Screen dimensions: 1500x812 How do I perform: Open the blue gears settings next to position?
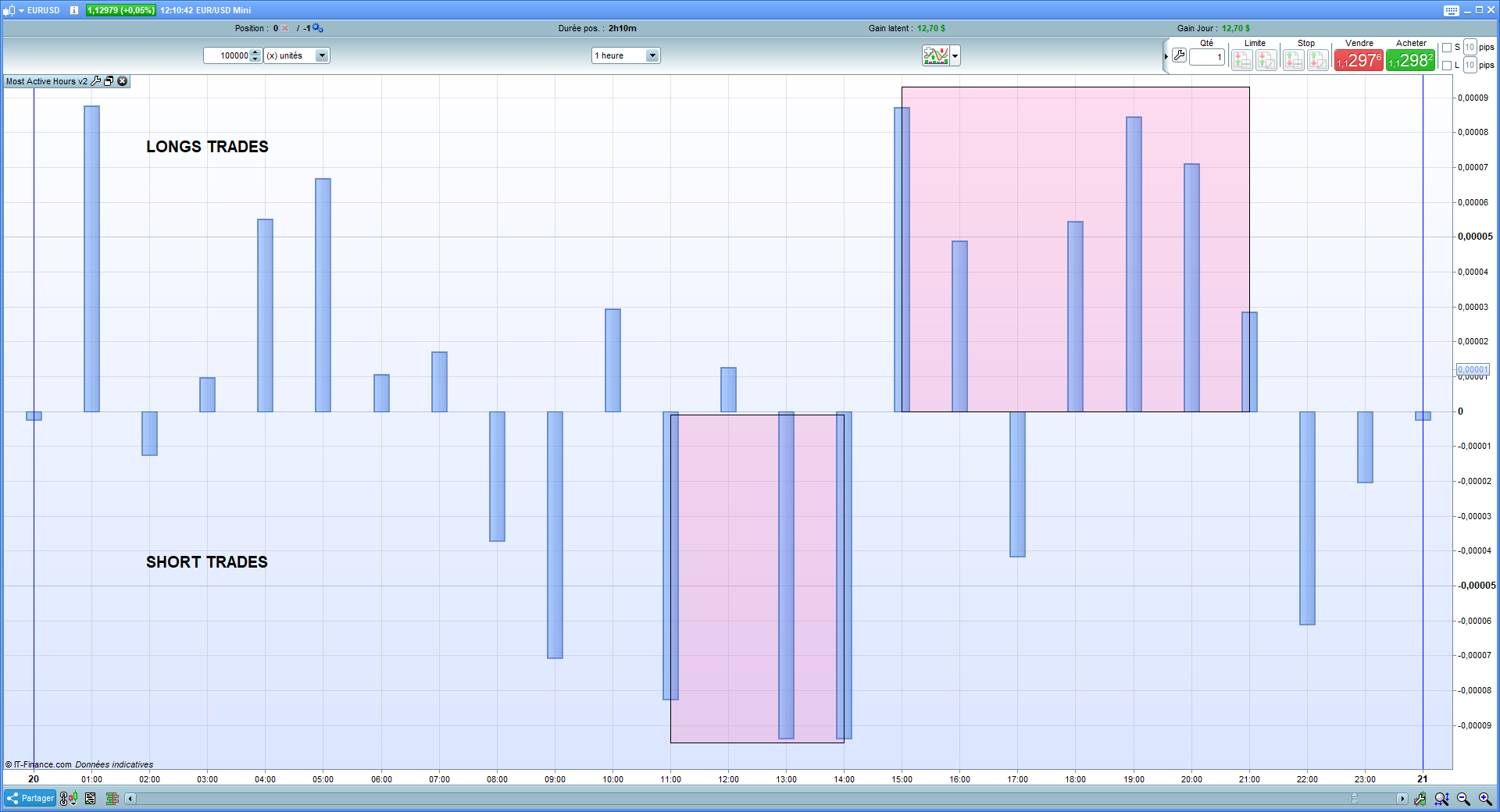[x=318, y=28]
